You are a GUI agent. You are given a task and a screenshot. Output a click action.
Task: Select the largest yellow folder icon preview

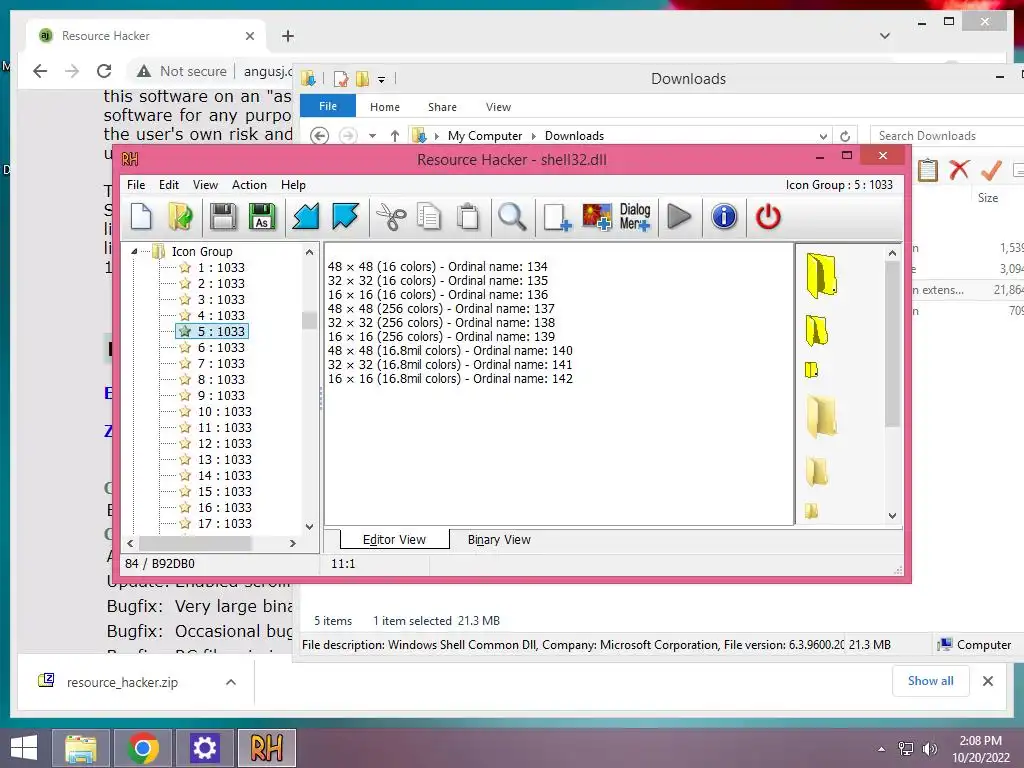pyautogui.click(x=822, y=275)
